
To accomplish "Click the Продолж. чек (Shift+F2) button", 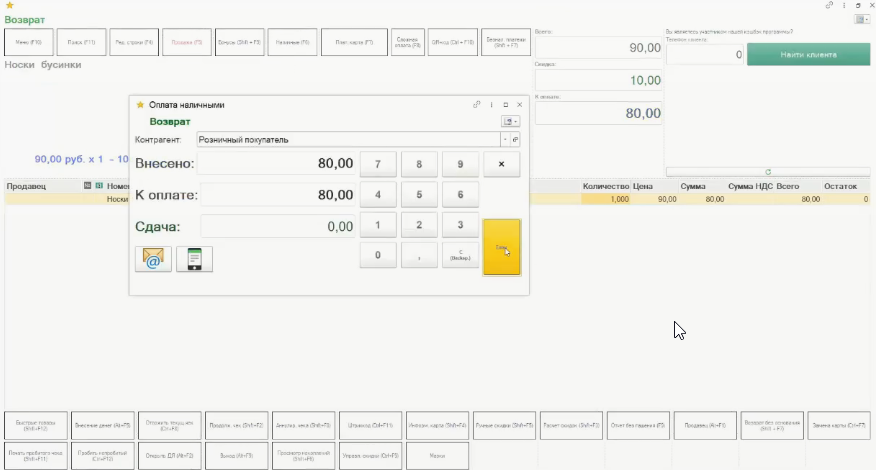I will coord(237,425).
